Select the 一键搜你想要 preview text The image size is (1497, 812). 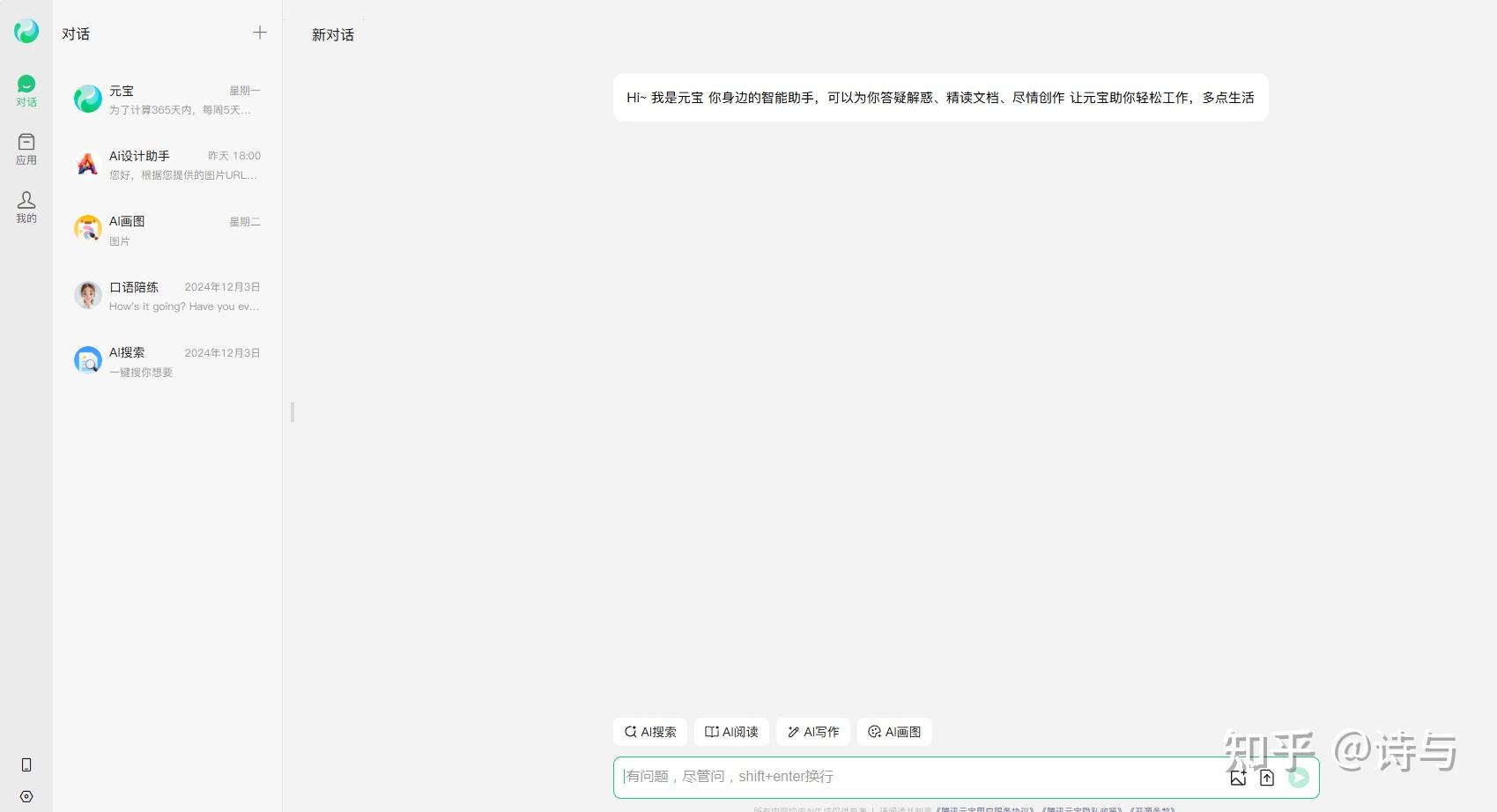(141, 373)
